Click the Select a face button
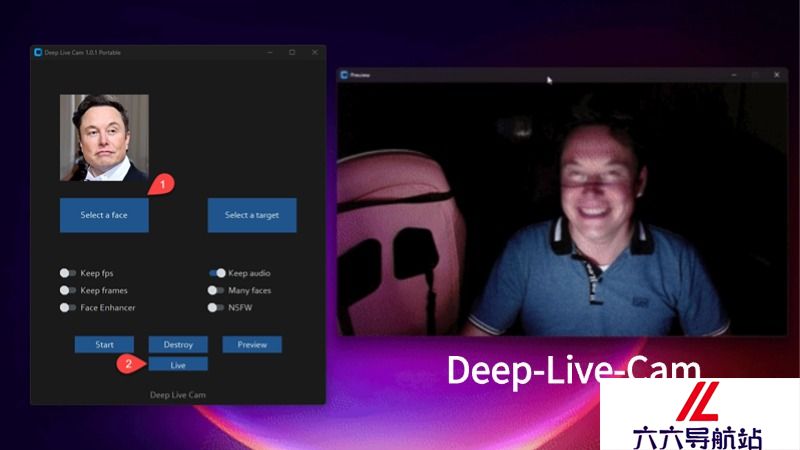Screen dimensions: 800x450 pyautogui.click(x=104, y=215)
